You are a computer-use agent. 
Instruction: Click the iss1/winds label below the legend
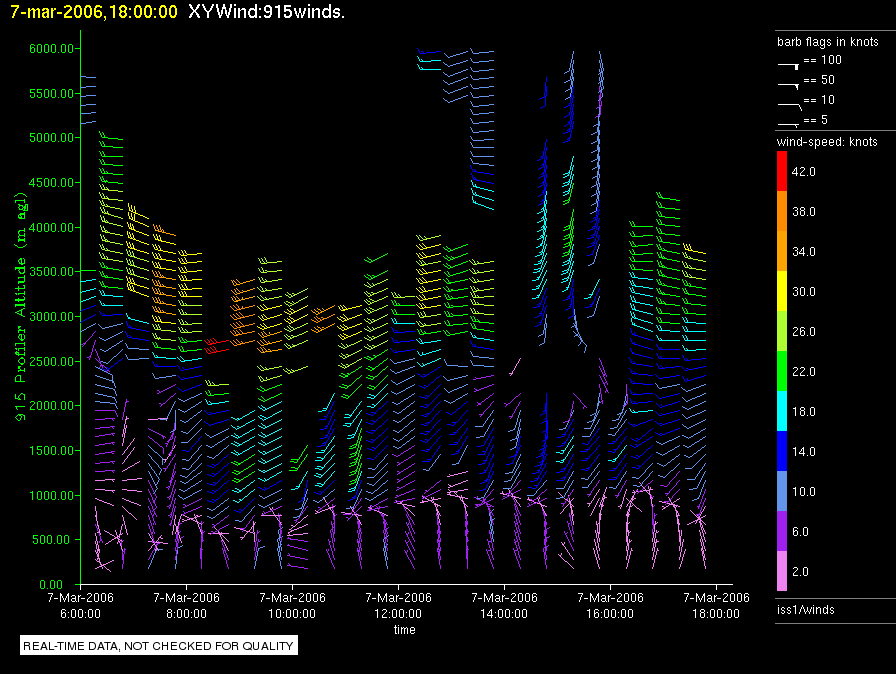[806, 609]
